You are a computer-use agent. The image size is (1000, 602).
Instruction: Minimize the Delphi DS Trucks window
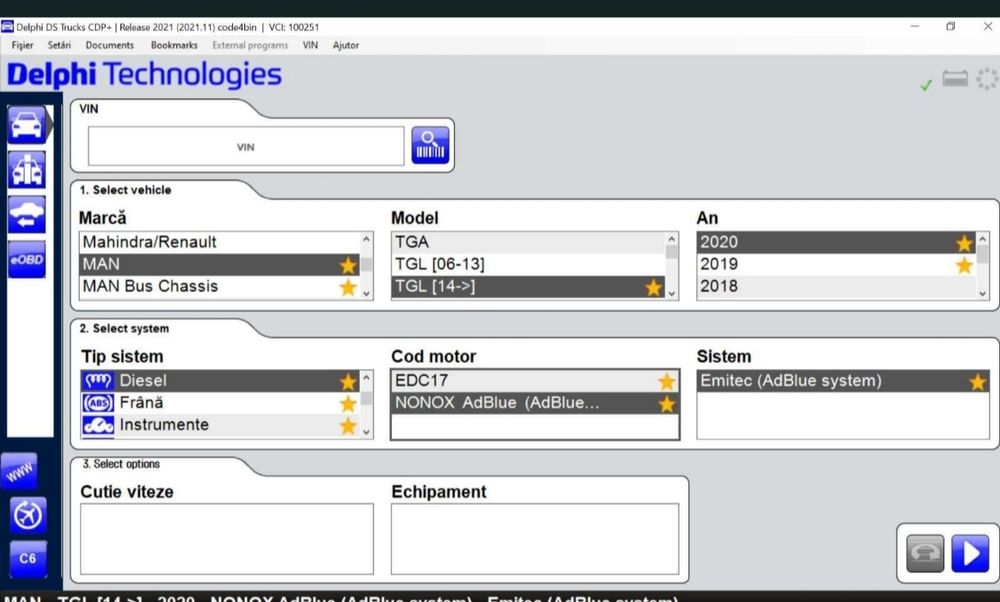coord(915,26)
